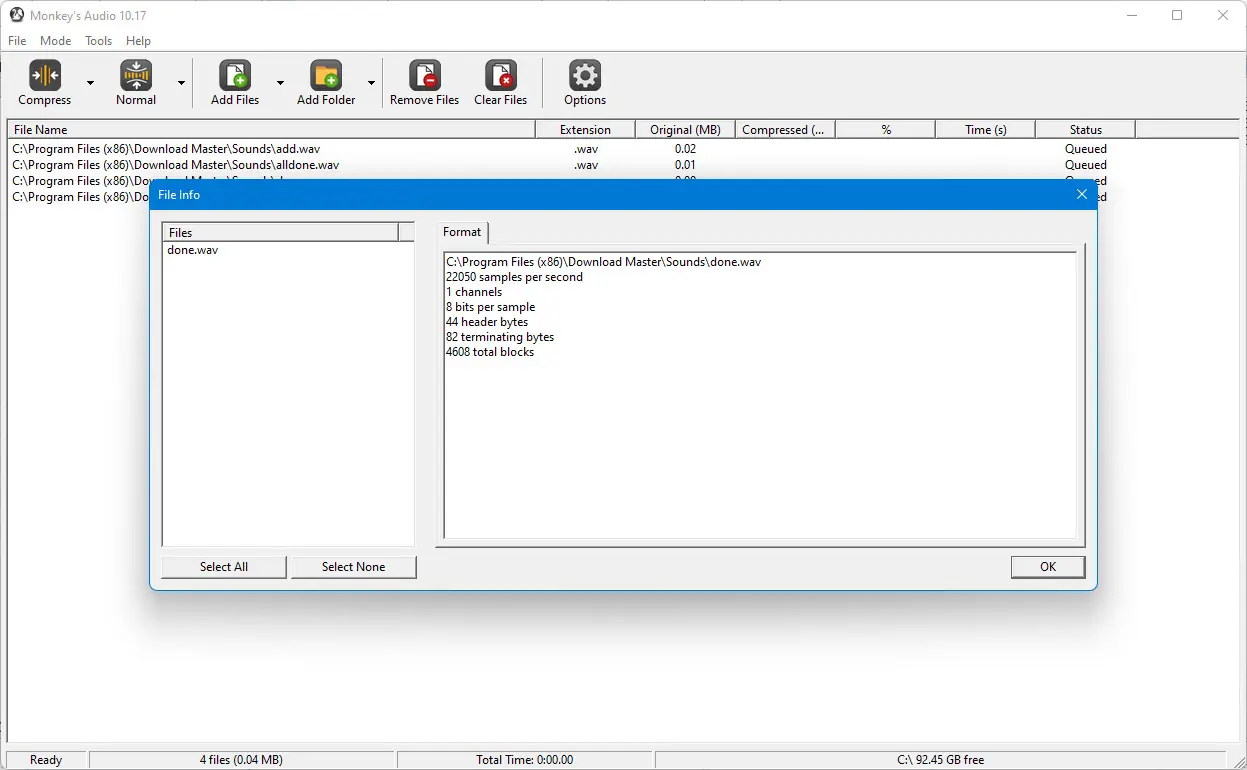Click 'C:\ 92.45 GB free' status entry
The image size is (1247, 770).
point(941,760)
